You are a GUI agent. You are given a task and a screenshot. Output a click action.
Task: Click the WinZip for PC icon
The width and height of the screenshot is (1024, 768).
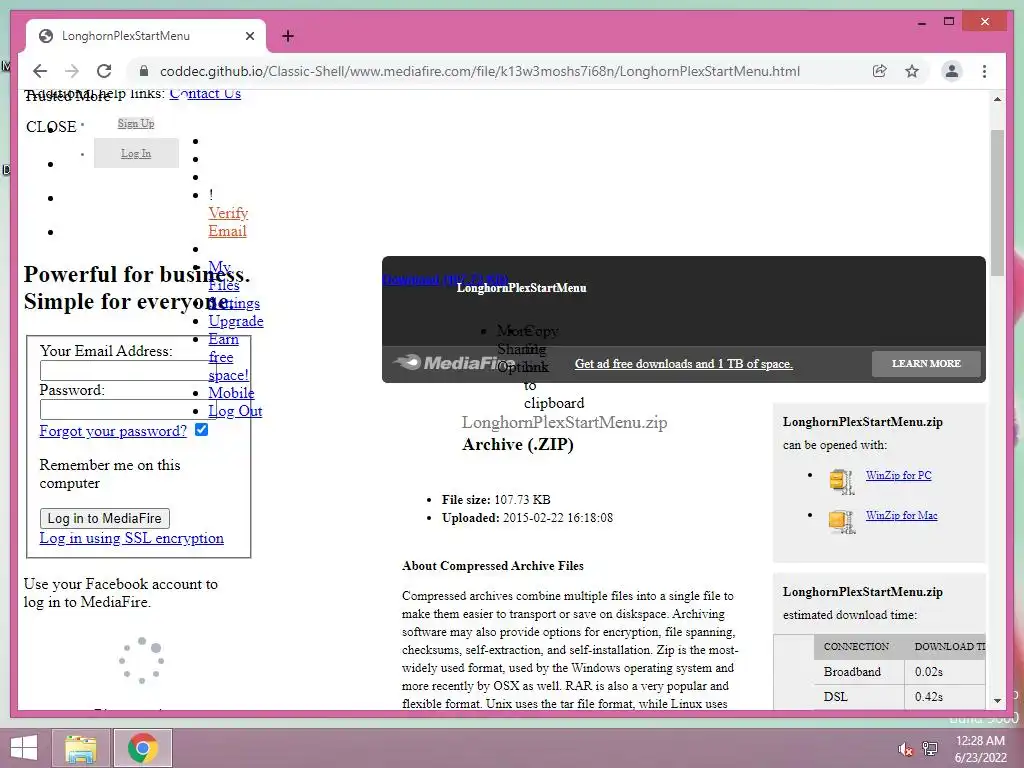841,483
